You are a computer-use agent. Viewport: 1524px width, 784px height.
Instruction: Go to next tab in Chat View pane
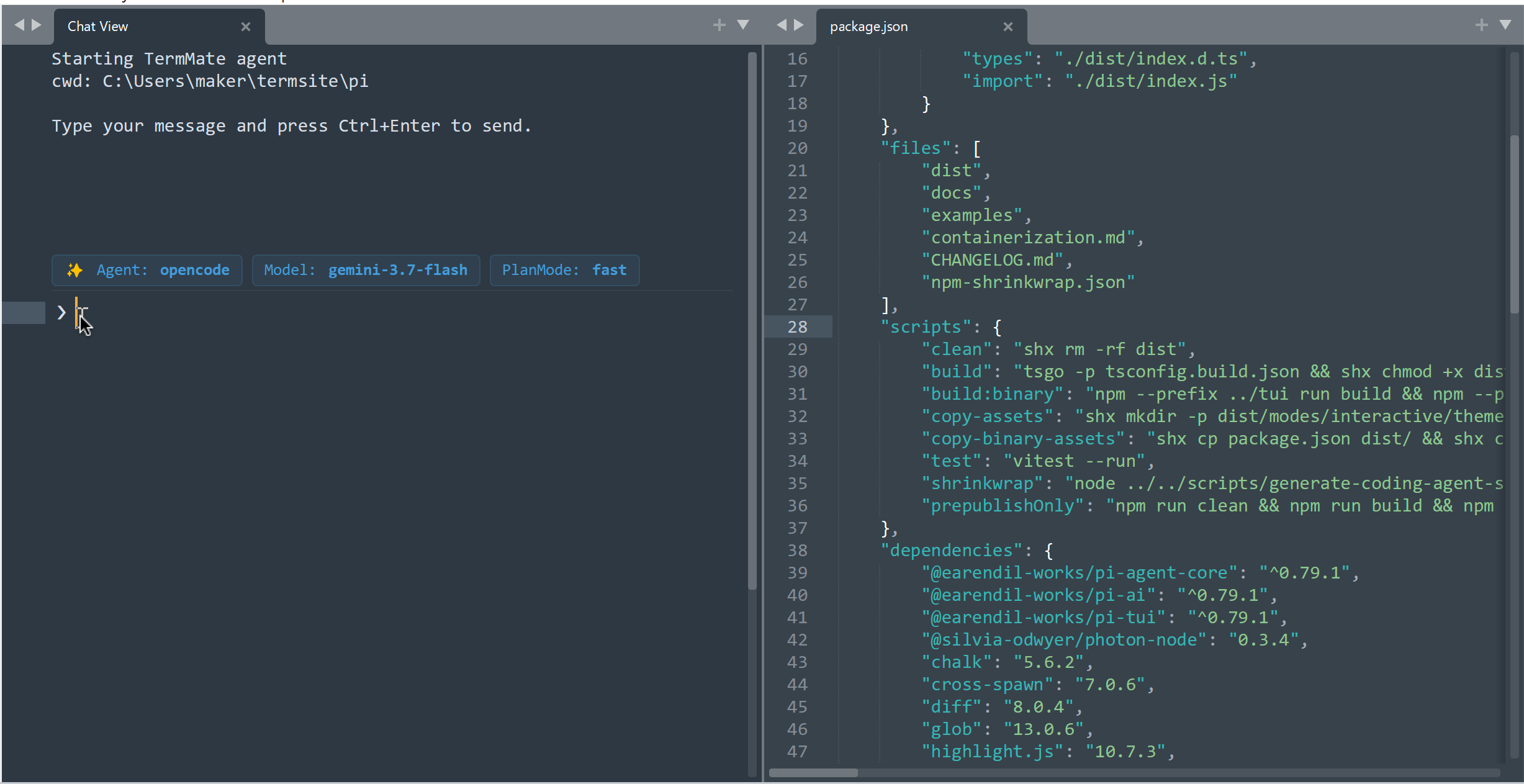coord(37,25)
